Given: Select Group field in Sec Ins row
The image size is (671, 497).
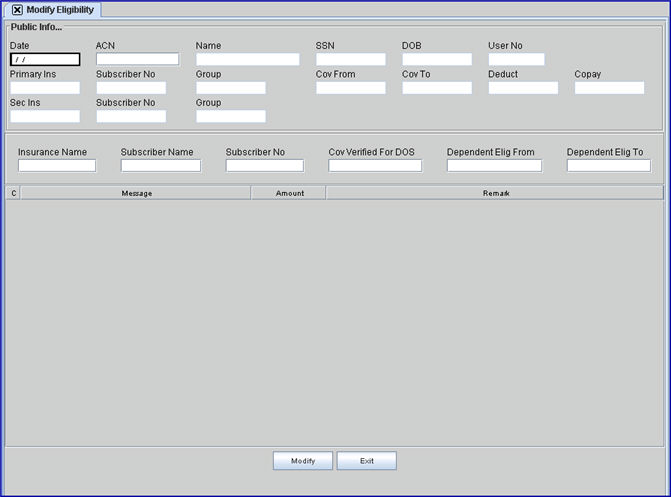Looking at the screenshot, I should 231,116.
